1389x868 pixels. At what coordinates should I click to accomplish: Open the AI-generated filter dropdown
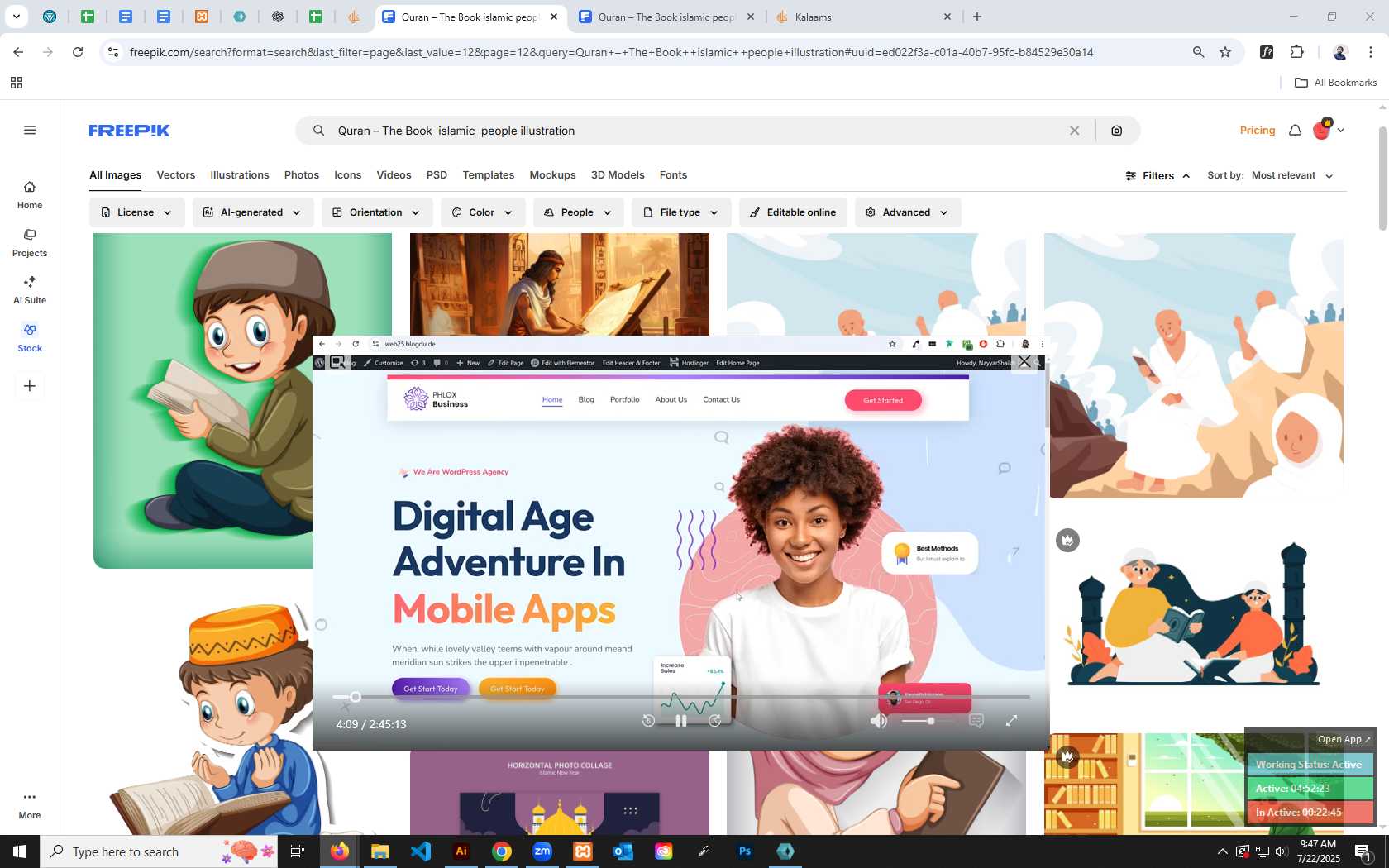point(253,212)
